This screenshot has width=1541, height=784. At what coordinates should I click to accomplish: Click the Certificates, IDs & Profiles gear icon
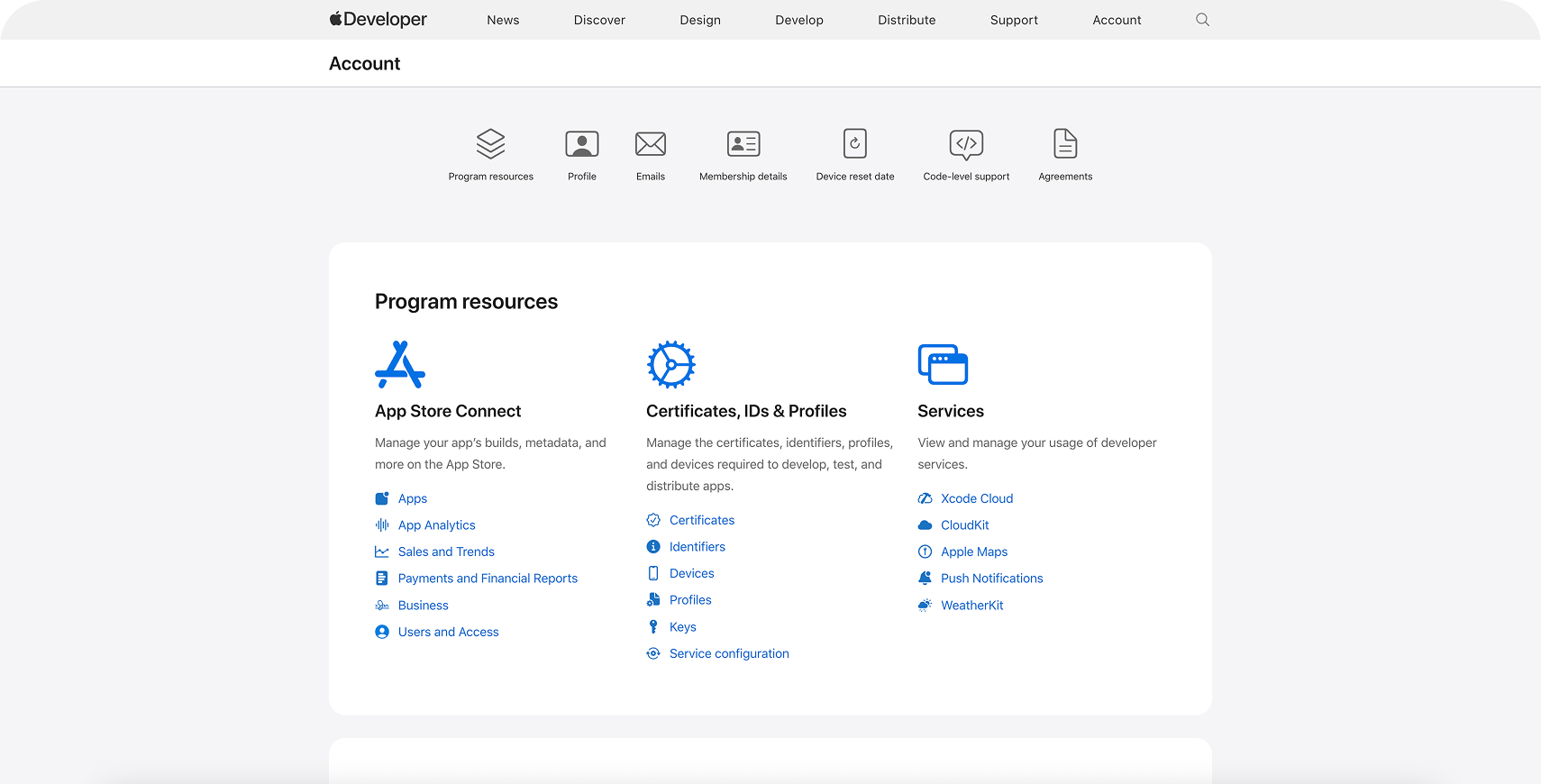tap(671, 364)
